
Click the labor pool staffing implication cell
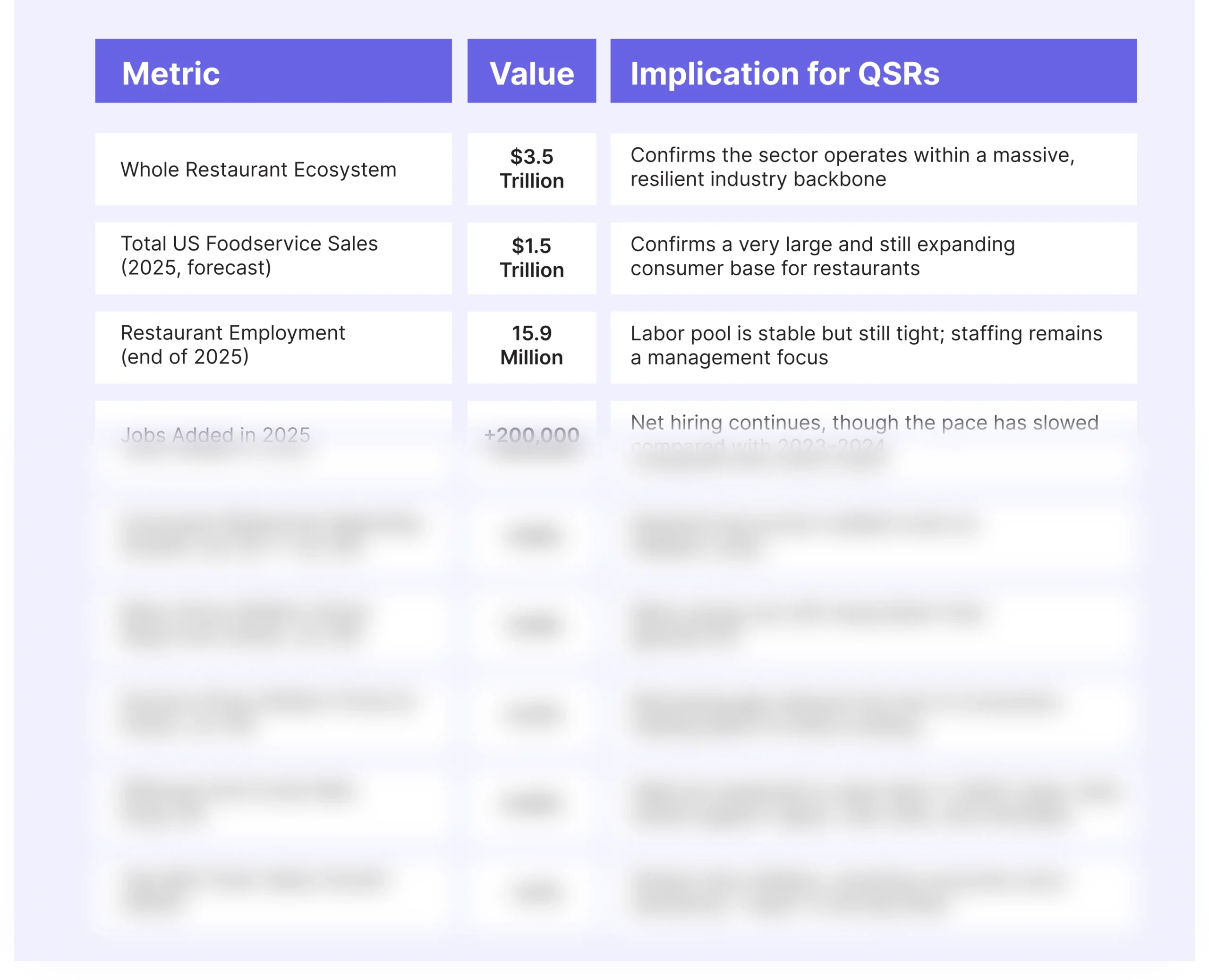[873, 346]
